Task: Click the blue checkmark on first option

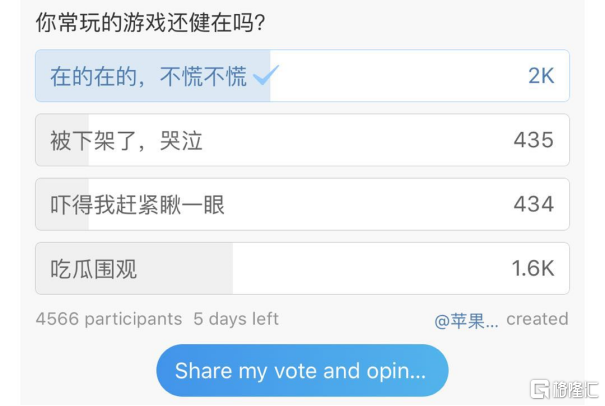Action: (x=266, y=75)
